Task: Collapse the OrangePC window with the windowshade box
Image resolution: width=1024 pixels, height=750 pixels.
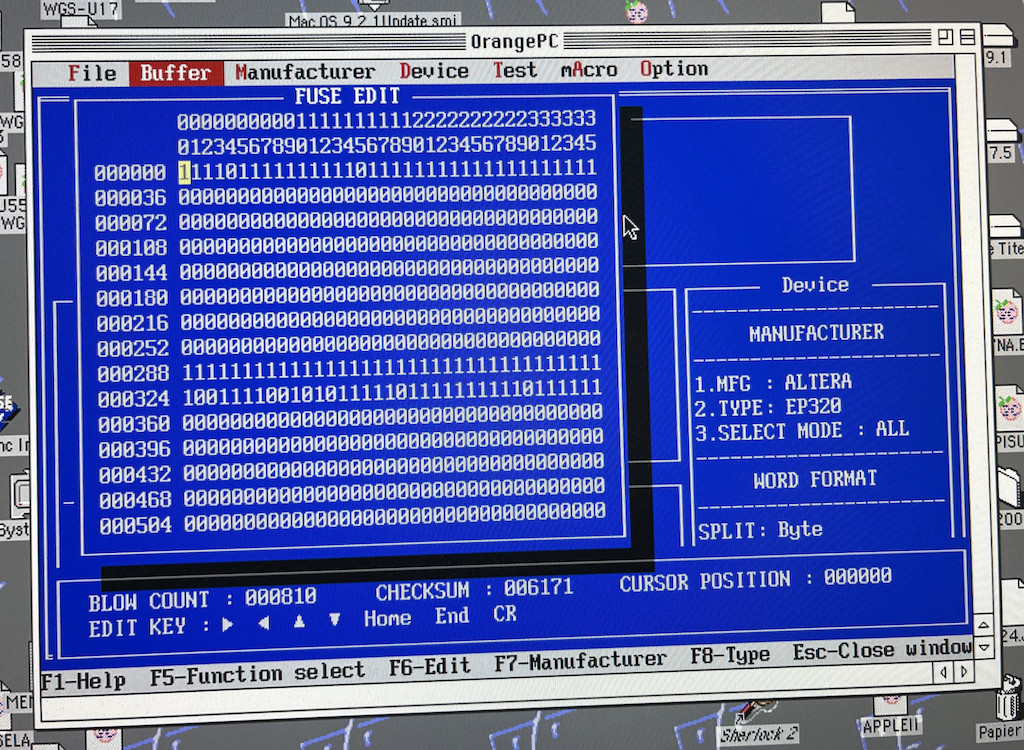Action: (x=968, y=37)
